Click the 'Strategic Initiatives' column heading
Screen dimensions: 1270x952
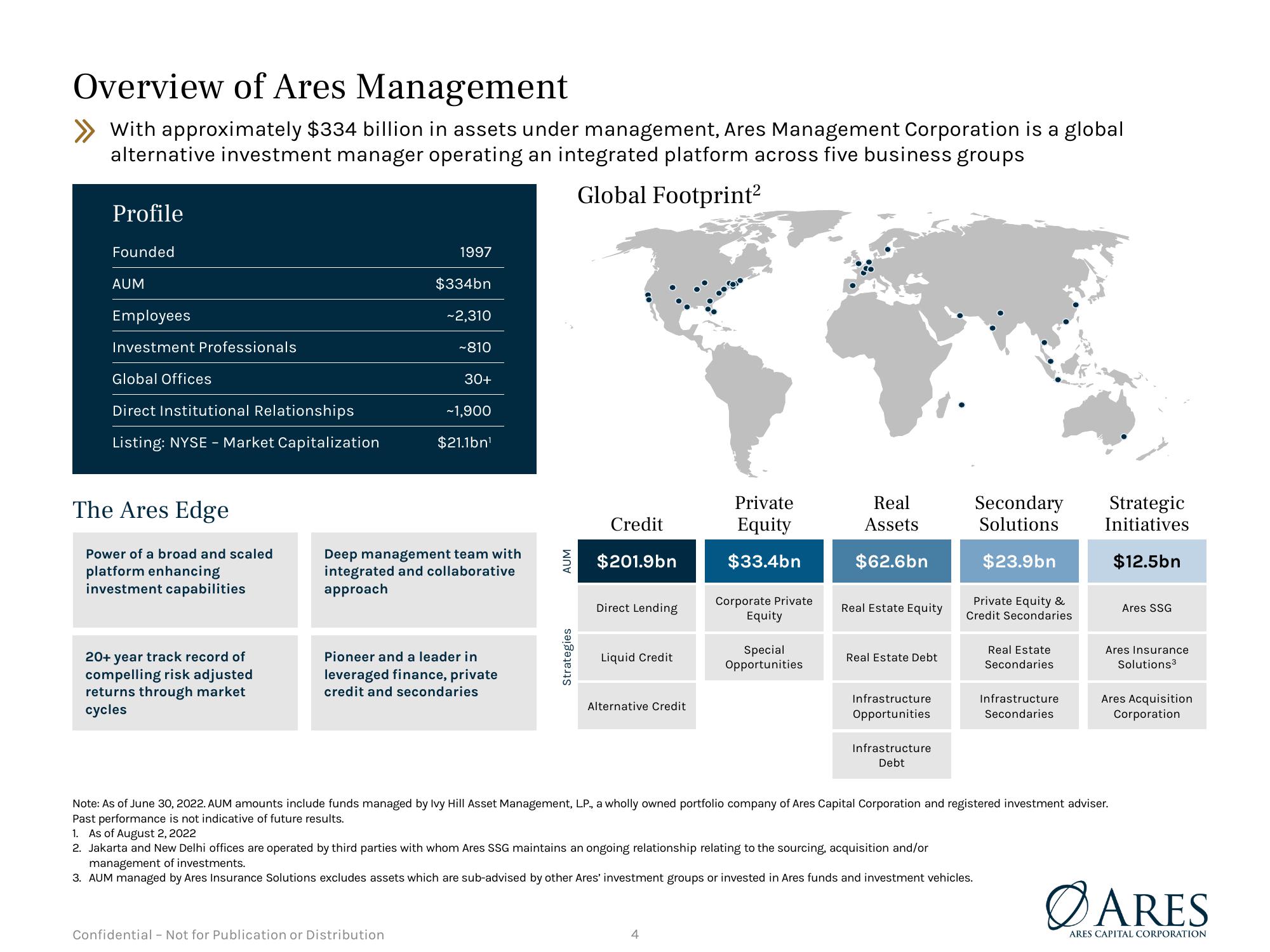(1147, 513)
